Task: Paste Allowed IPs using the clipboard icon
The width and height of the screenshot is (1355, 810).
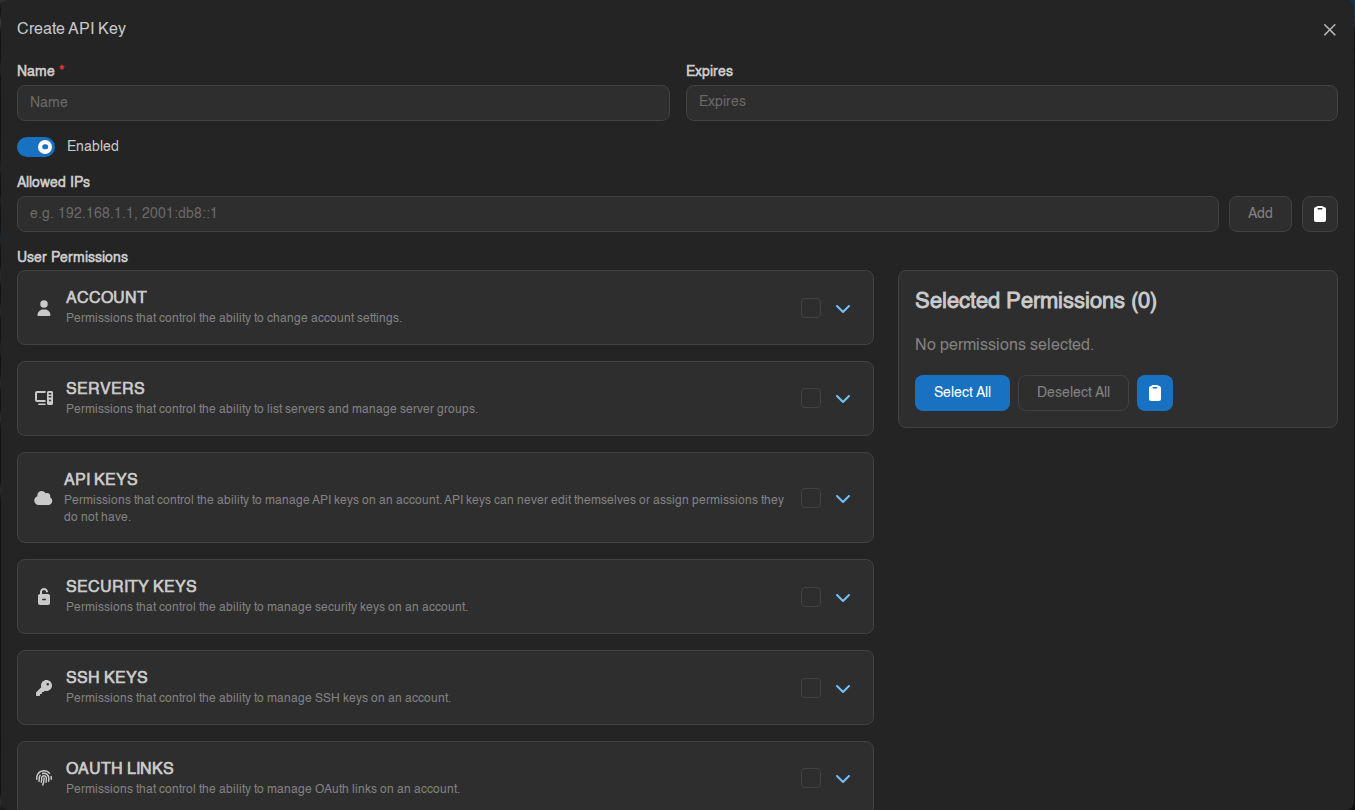Action: (1319, 213)
